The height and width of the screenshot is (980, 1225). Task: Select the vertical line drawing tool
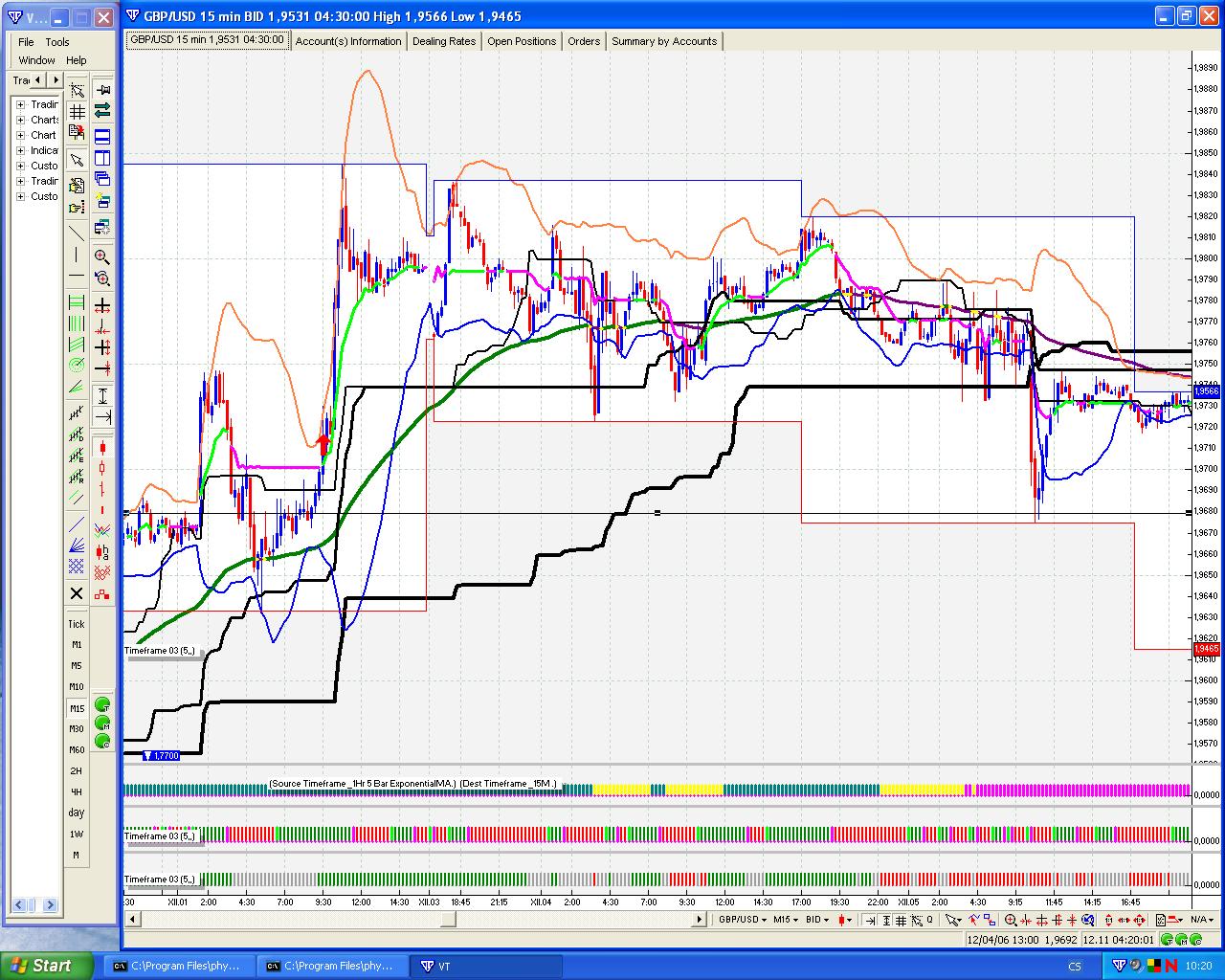(x=77, y=255)
